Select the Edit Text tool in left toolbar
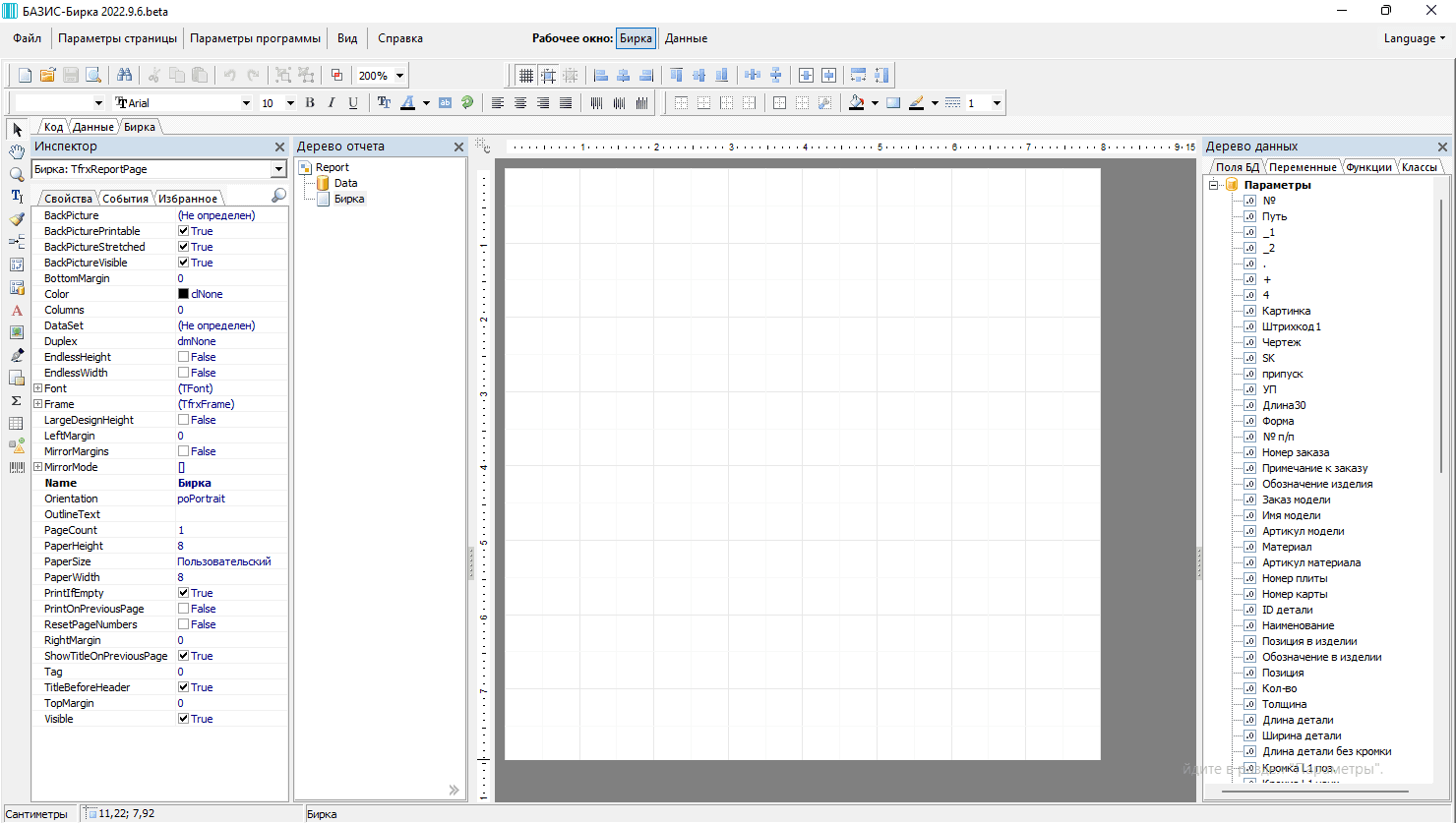The width and height of the screenshot is (1456, 823). pyautogui.click(x=17, y=197)
